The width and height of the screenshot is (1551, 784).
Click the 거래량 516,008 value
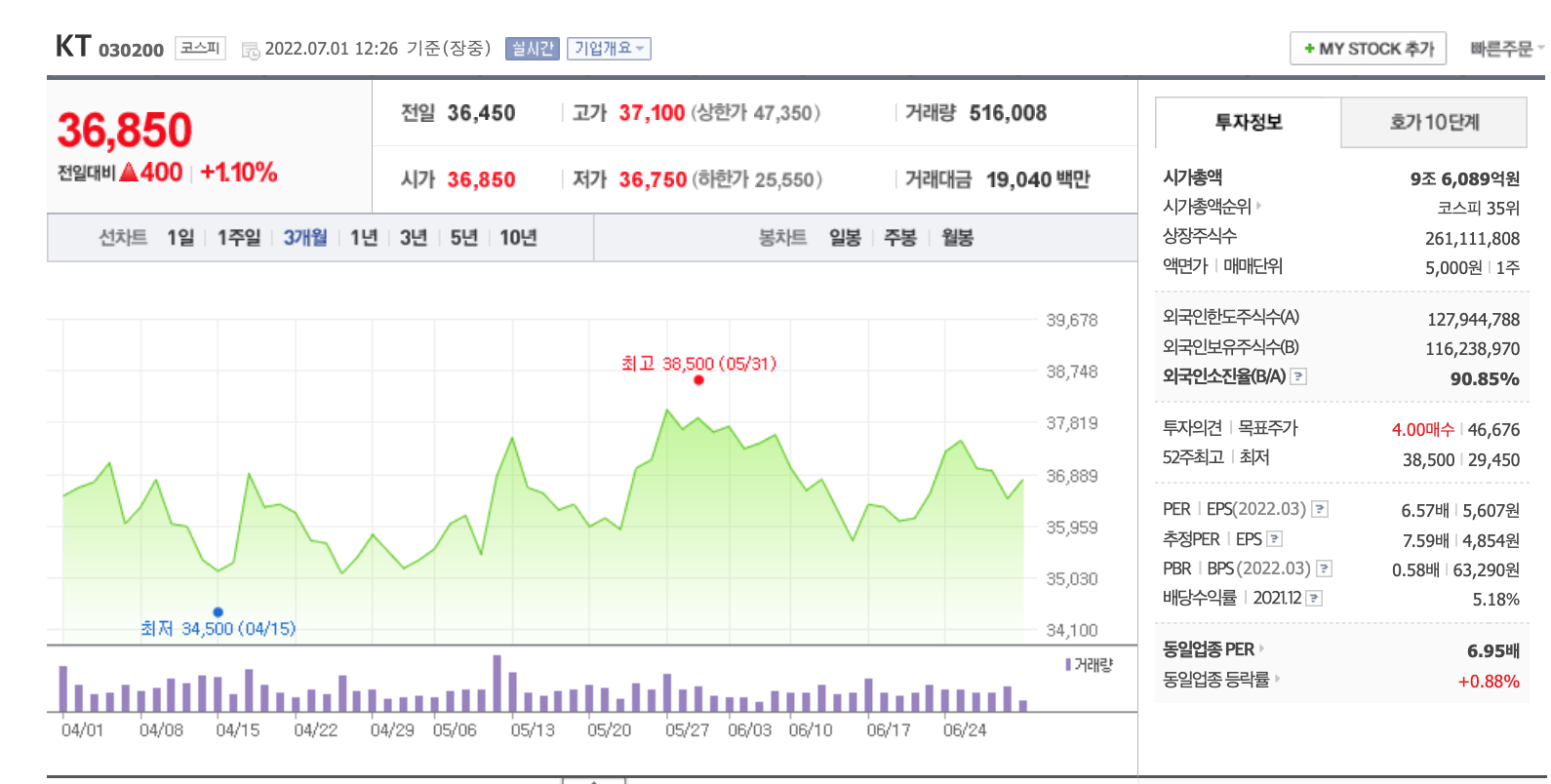[x=1008, y=113]
